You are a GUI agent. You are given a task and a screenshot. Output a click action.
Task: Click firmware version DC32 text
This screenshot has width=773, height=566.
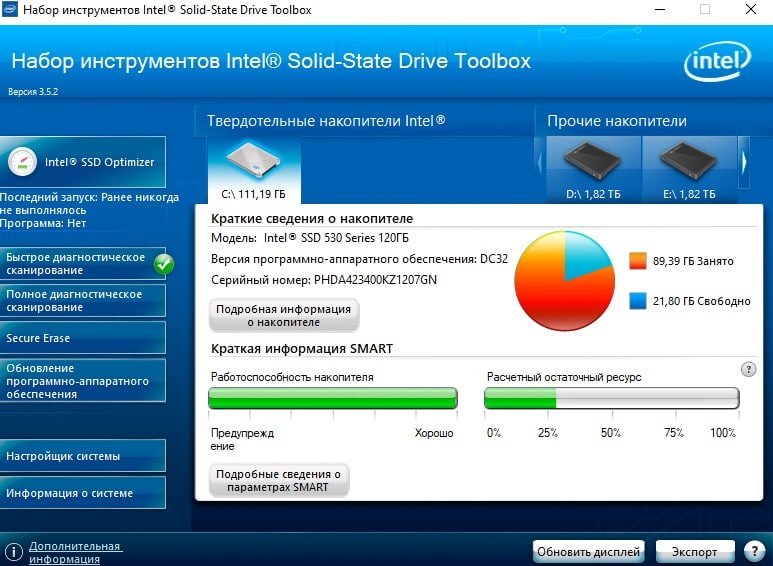494,259
